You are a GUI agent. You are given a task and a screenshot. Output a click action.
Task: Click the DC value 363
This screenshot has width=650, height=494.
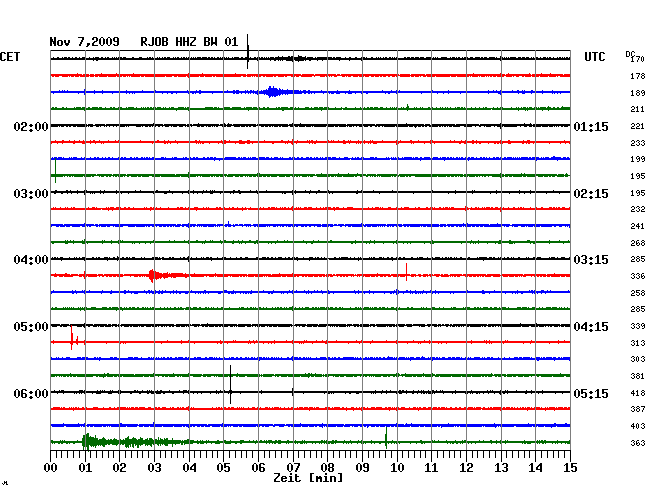pos(638,443)
